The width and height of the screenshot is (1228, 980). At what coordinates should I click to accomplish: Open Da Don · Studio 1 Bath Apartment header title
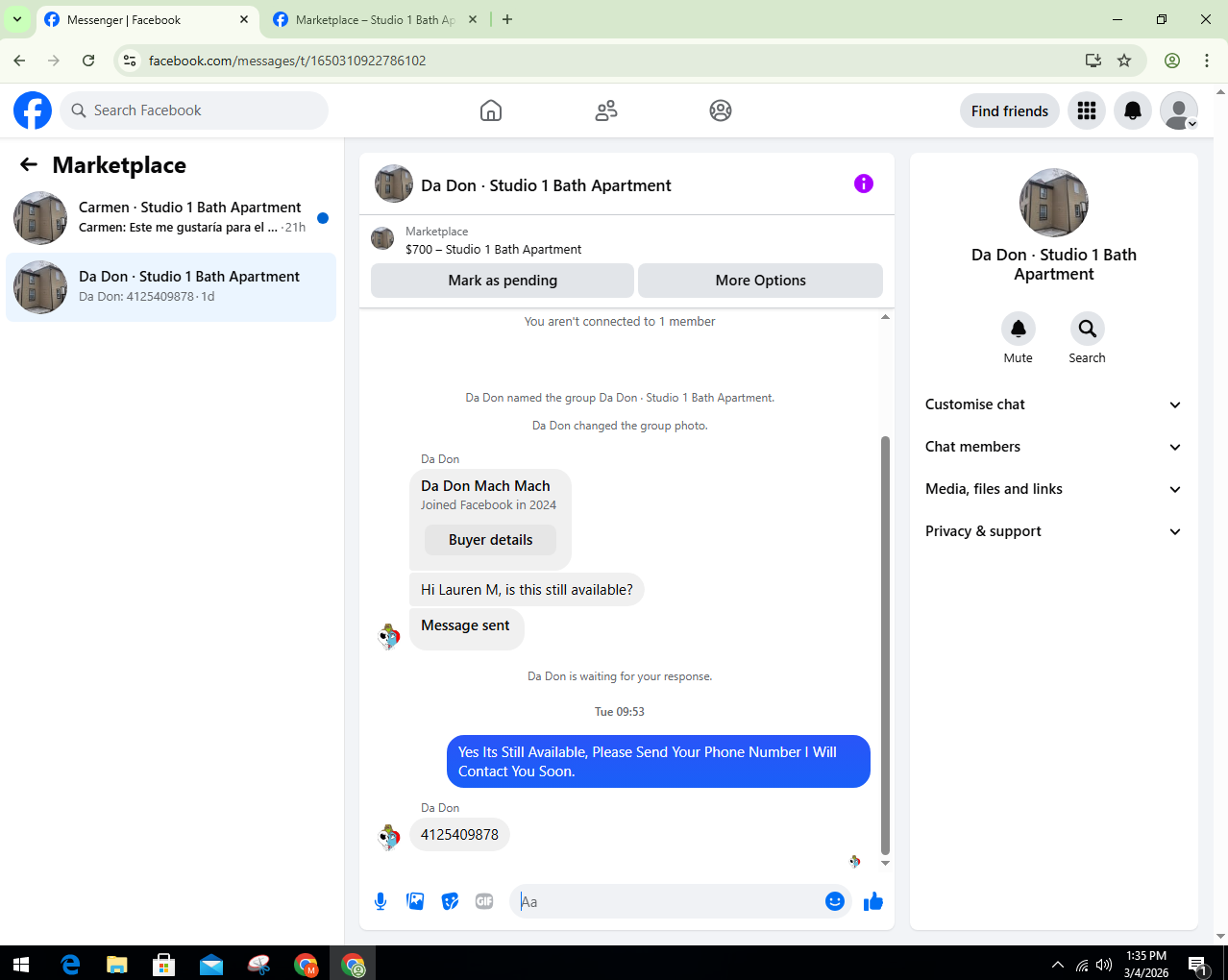(x=546, y=185)
